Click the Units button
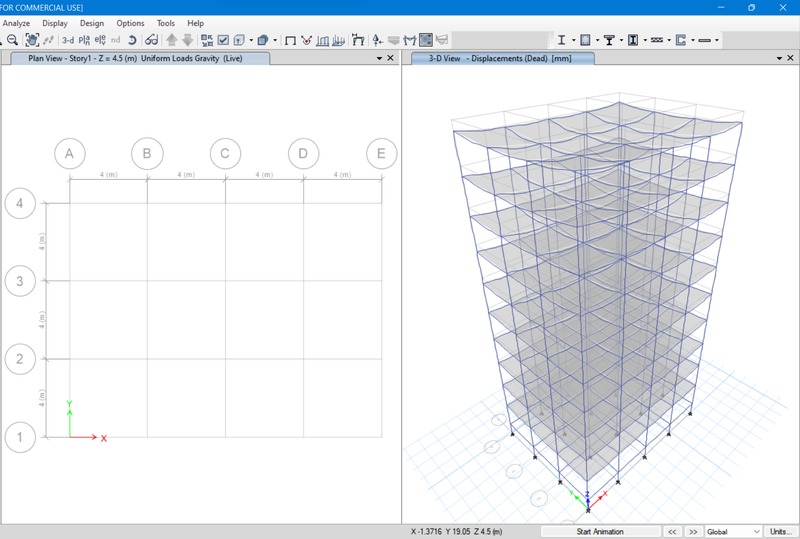This screenshot has width=800, height=539. tap(780, 531)
